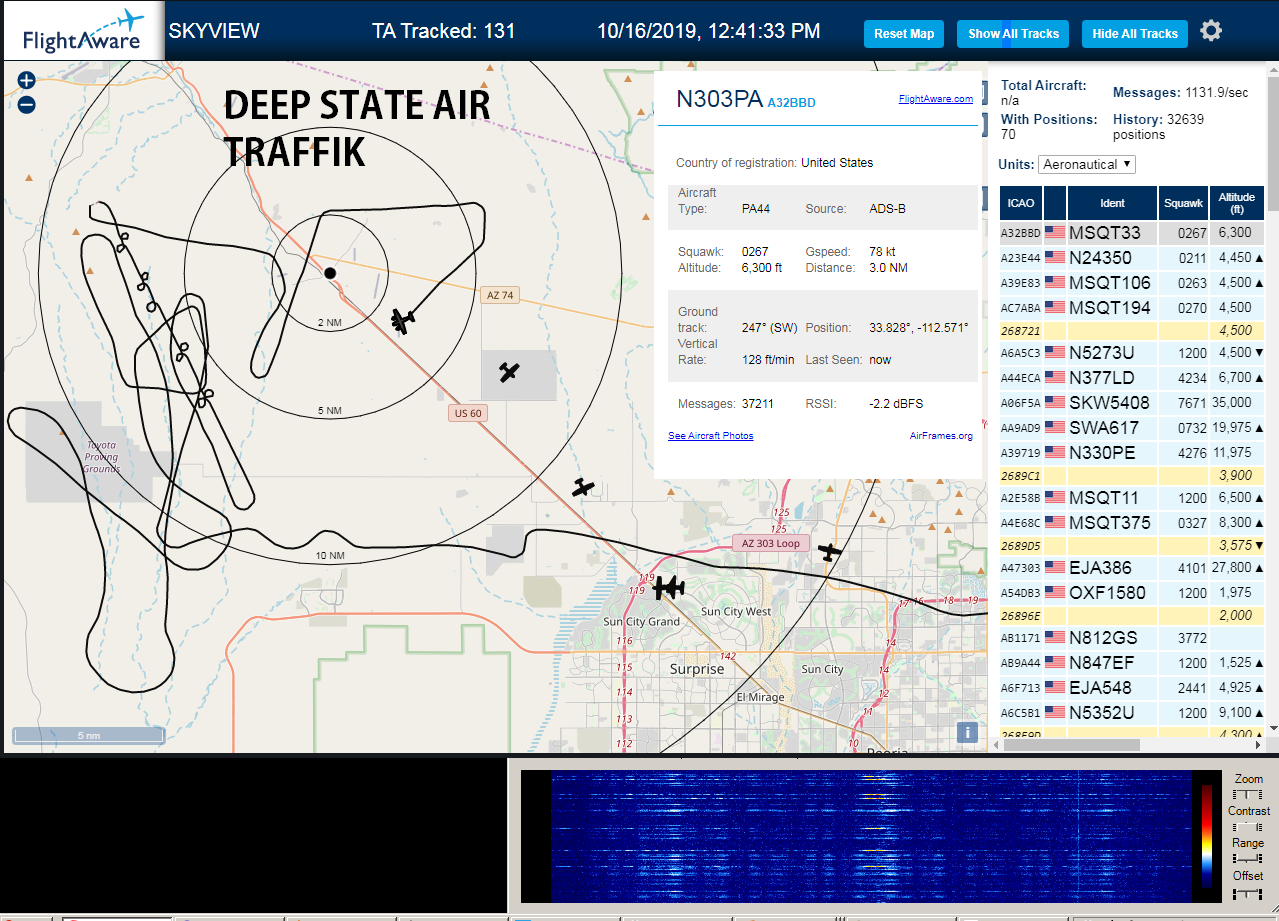This screenshot has width=1279, height=921.
Task: Select the MSQT106 aircraft row
Action: pyautogui.click(x=1132, y=283)
